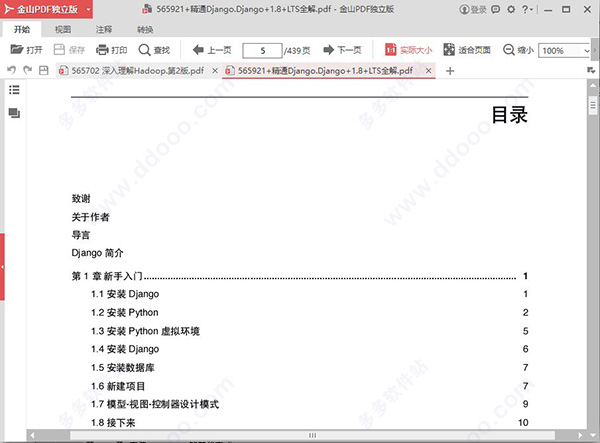Close the Django+1.8+LTS全解.pdf document tab

pos(429,71)
